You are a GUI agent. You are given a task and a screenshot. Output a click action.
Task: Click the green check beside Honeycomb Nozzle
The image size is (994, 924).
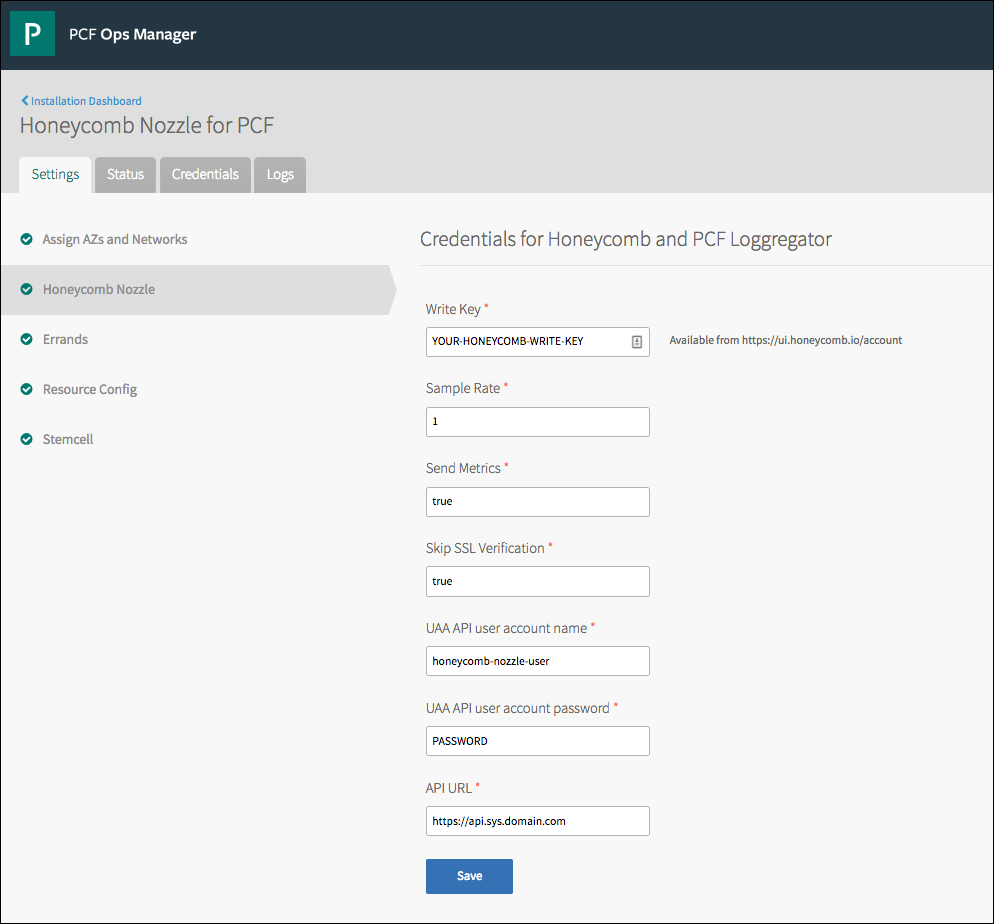(x=27, y=289)
